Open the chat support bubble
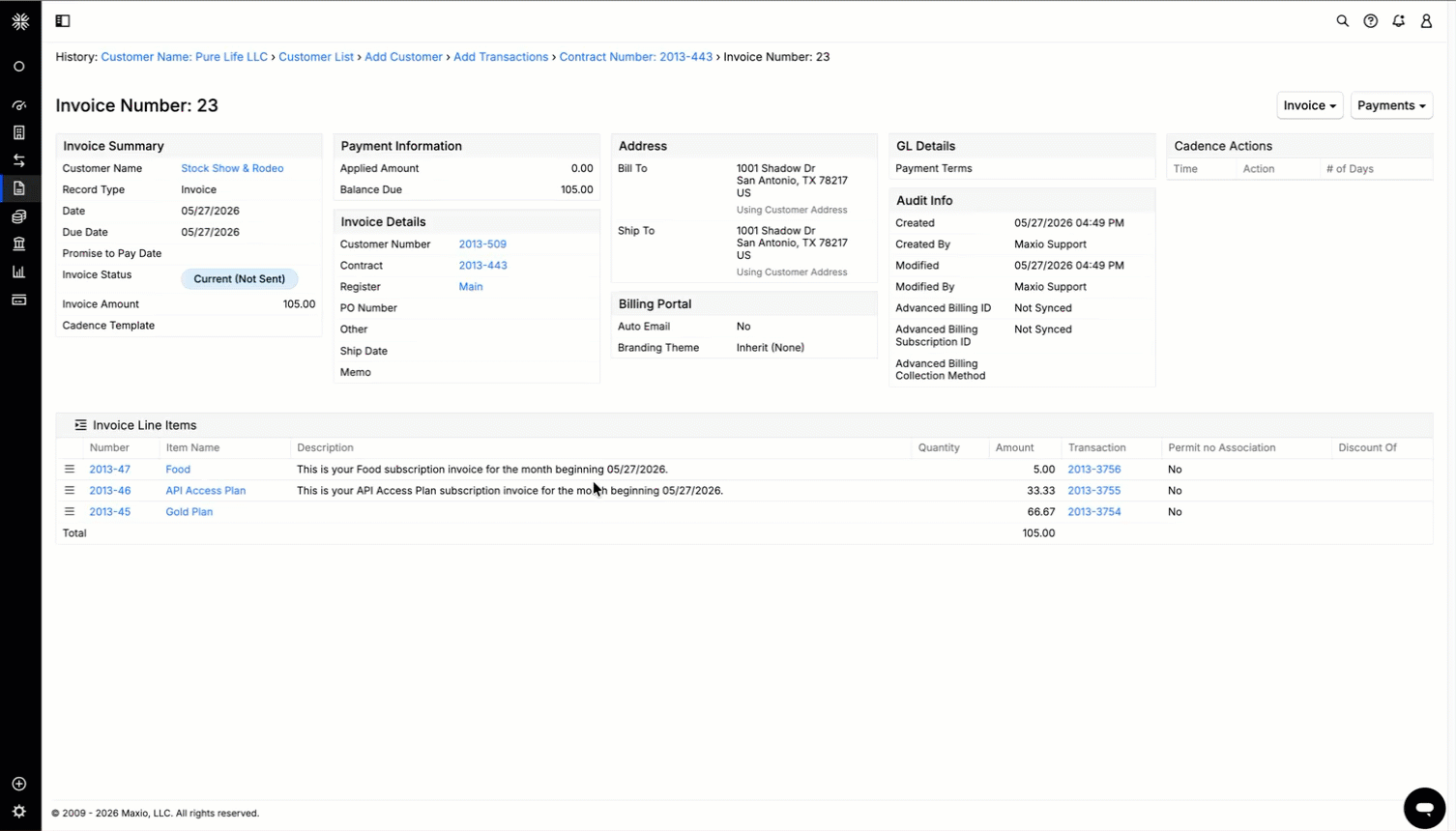Image resolution: width=1456 pixels, height=831 pixels. tap(1424, 808)
